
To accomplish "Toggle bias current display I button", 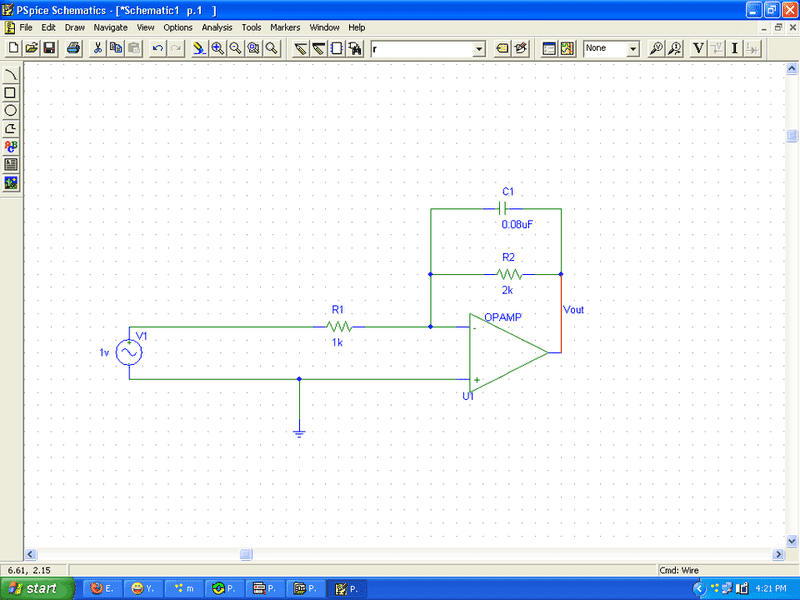I will pos(735,48).
